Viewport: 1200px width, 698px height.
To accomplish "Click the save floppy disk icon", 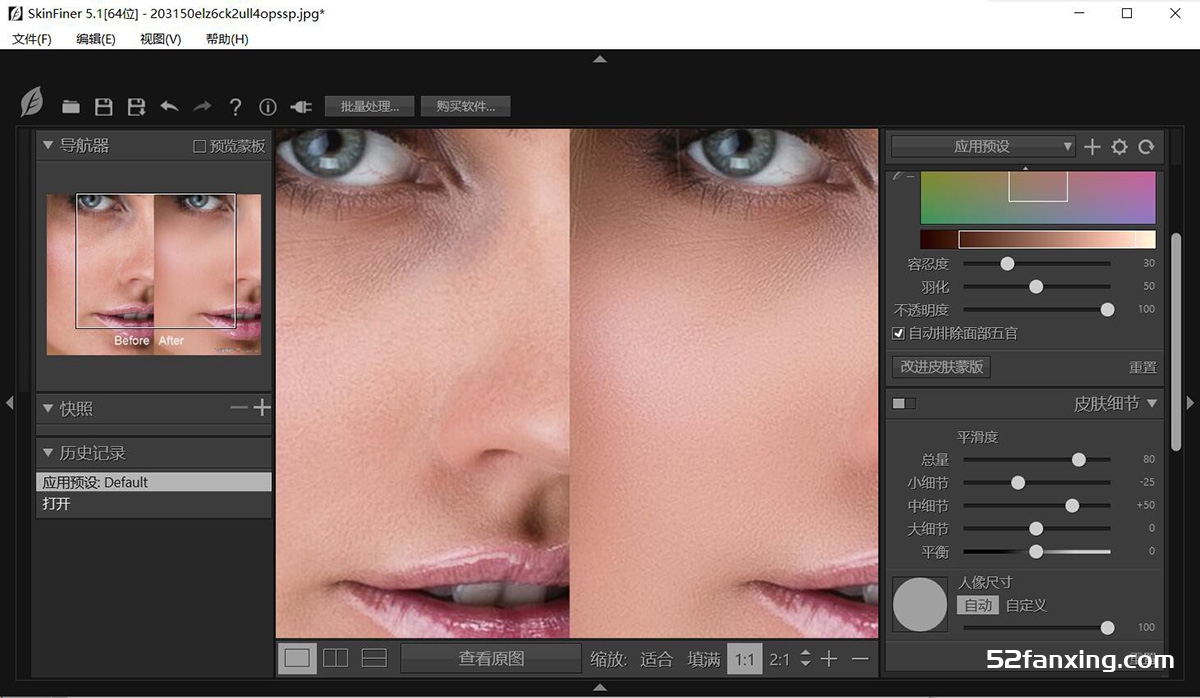I will point(103,107).
